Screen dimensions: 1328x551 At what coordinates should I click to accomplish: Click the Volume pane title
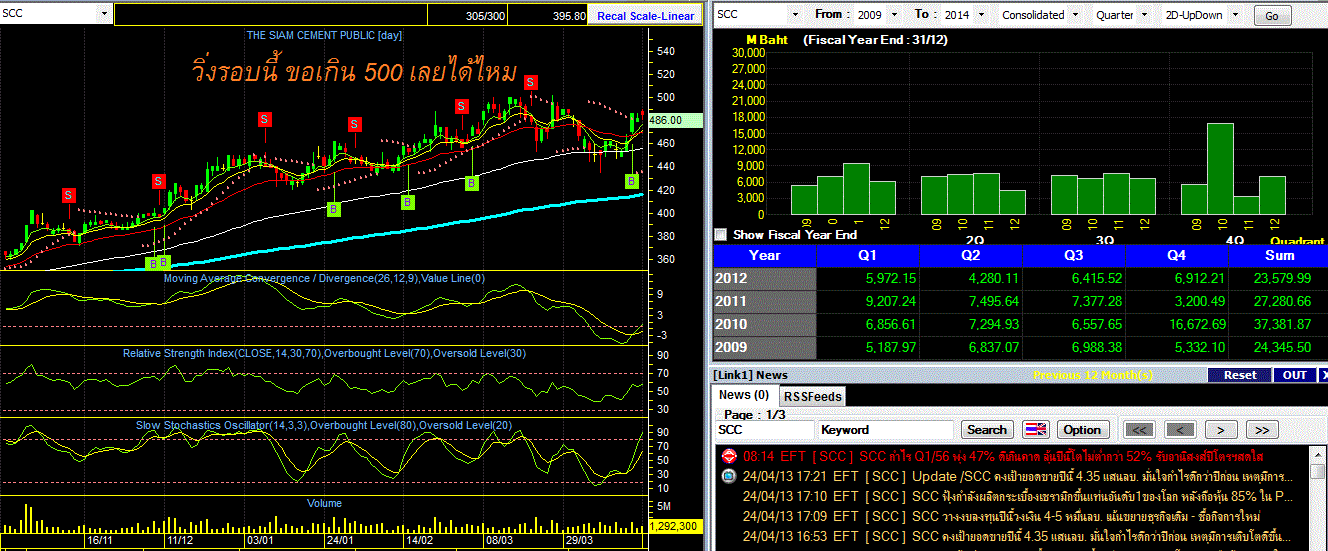(324, 503)
